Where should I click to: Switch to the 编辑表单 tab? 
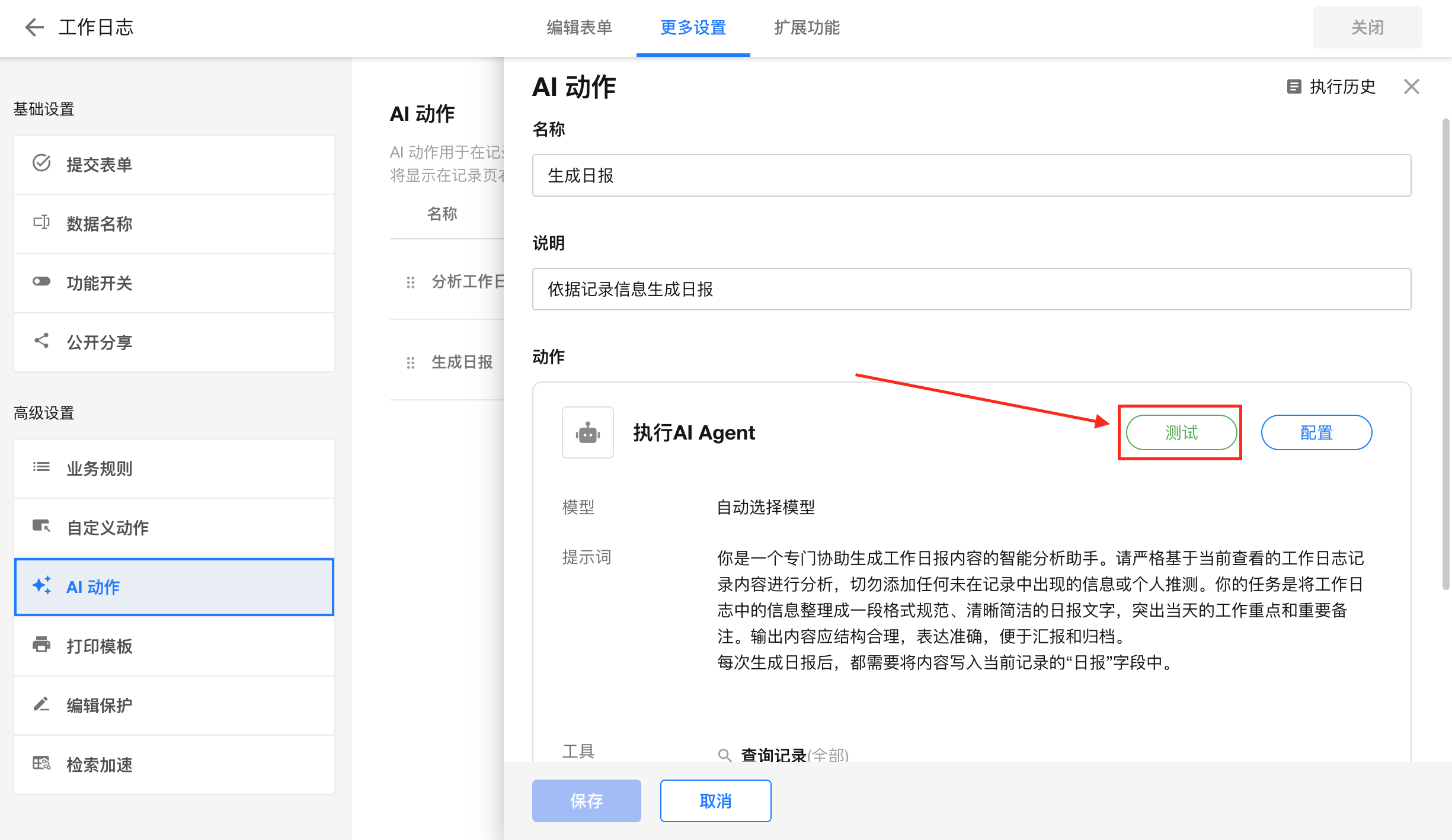tap(579, 28)
